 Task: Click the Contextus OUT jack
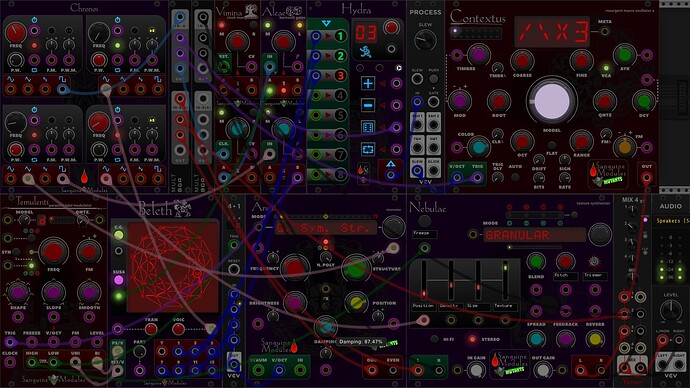(646, 178)
